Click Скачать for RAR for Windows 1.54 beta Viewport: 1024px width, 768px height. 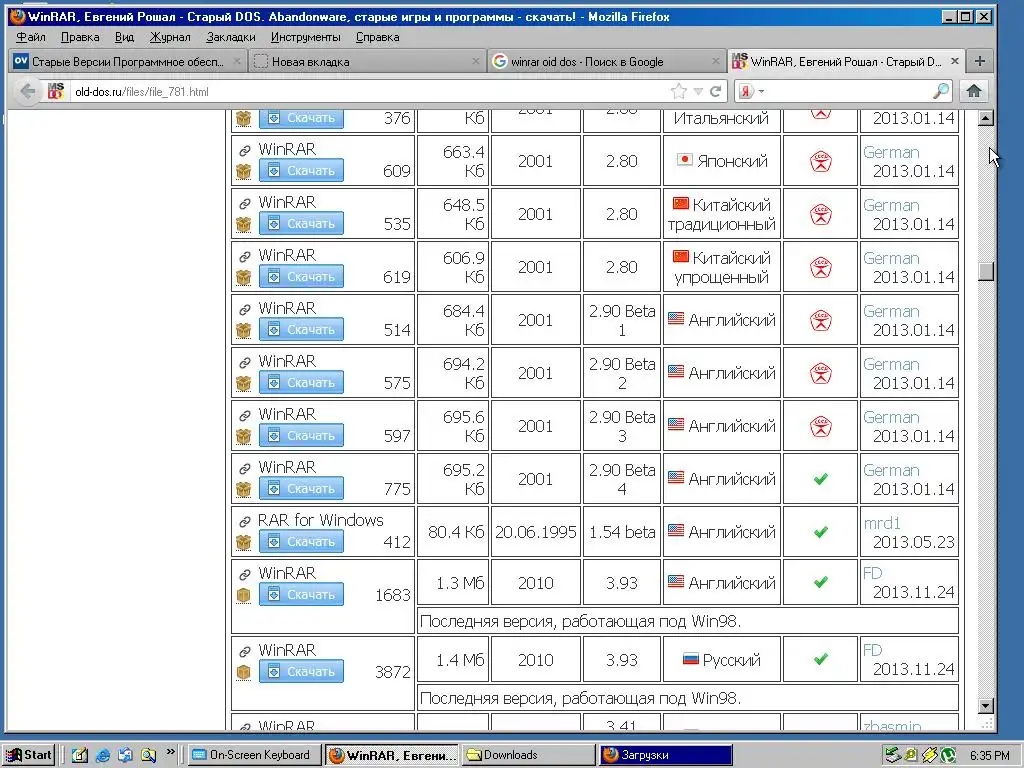tap(301, 541)
